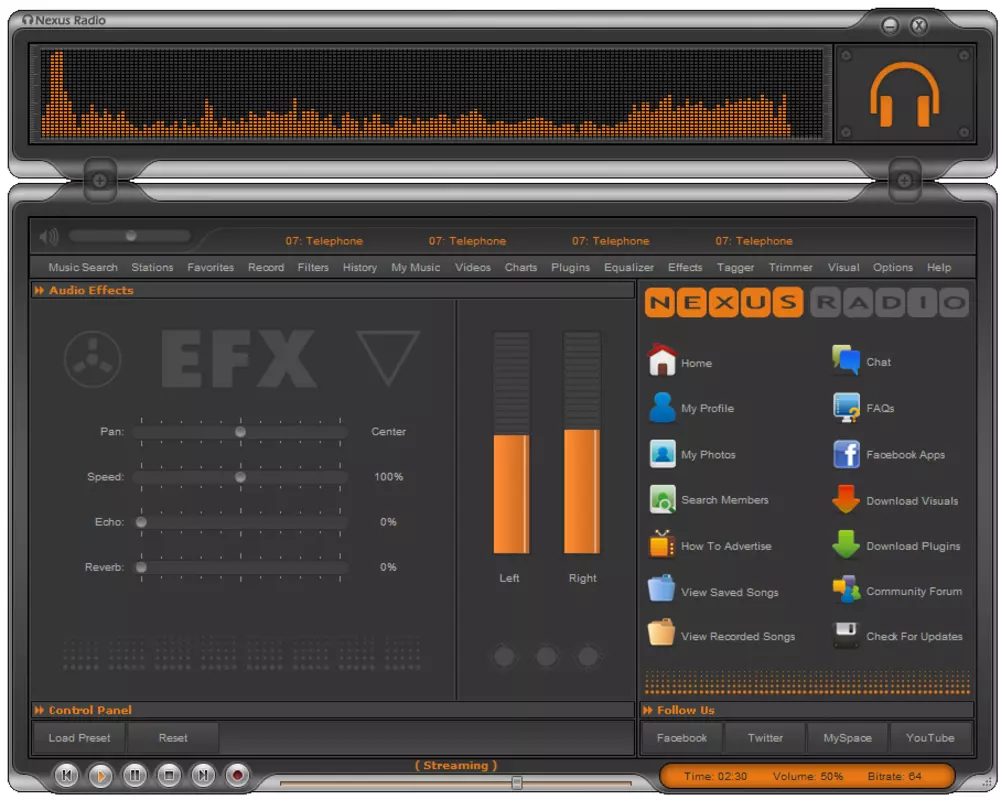Open the Record menu
Screen dimensions: 1001x800
pyautogui.click(x=266, y=268)
